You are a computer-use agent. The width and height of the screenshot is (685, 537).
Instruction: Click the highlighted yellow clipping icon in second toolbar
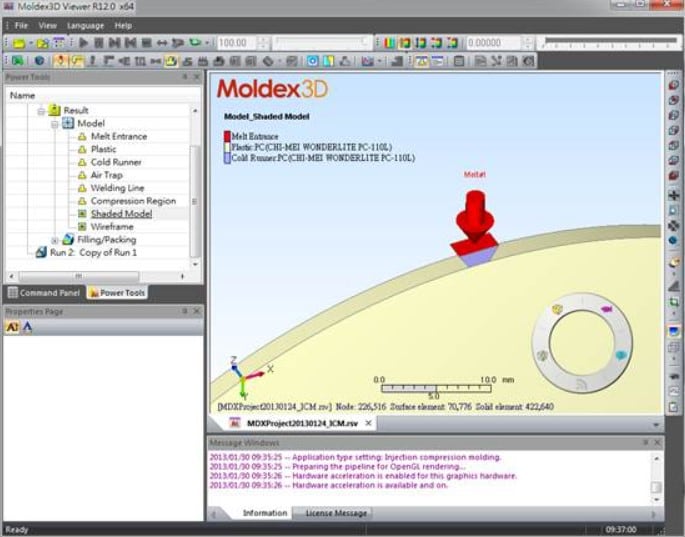171,61
